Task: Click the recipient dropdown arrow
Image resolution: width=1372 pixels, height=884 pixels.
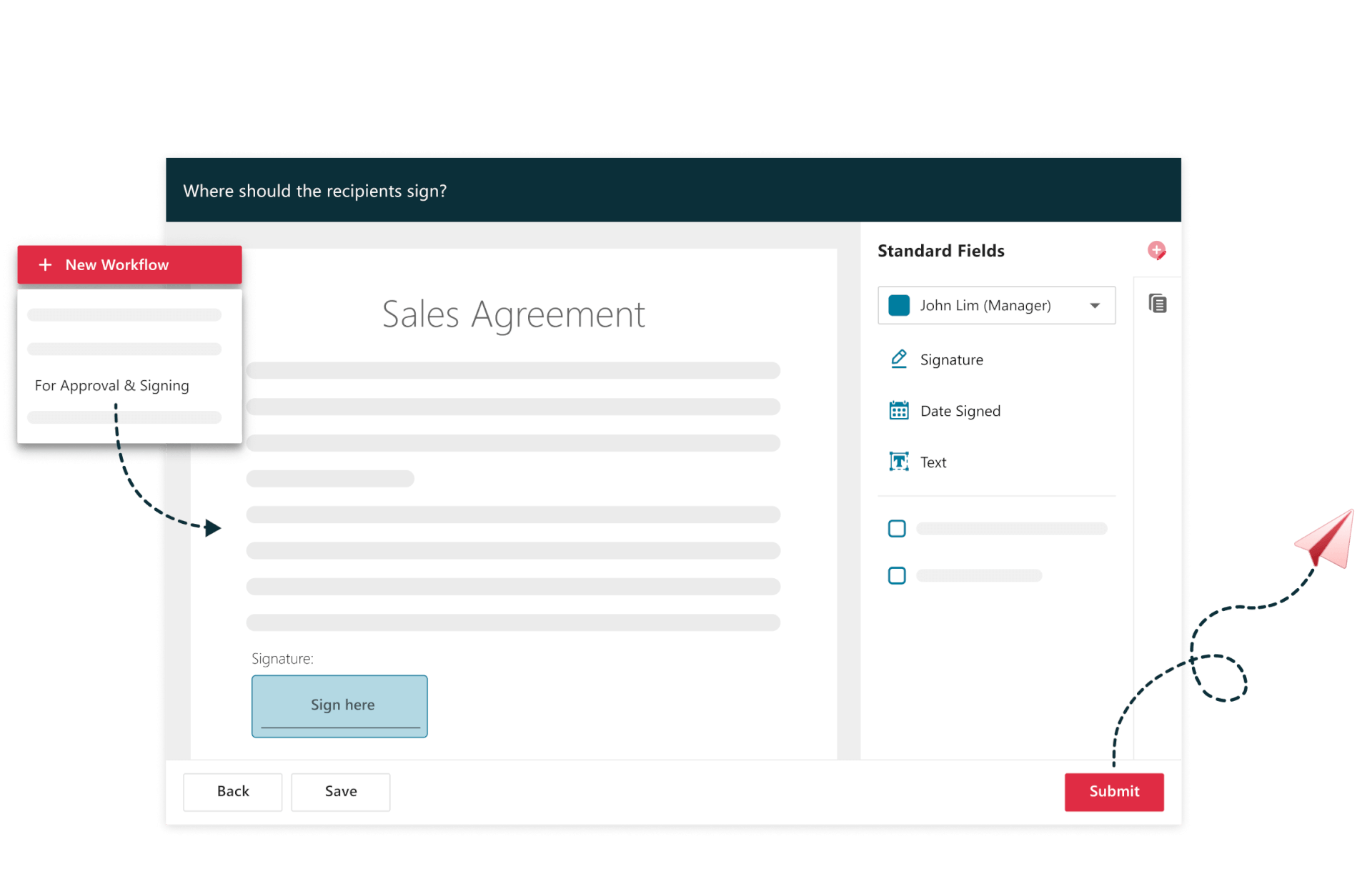Action: point(1094,306)
